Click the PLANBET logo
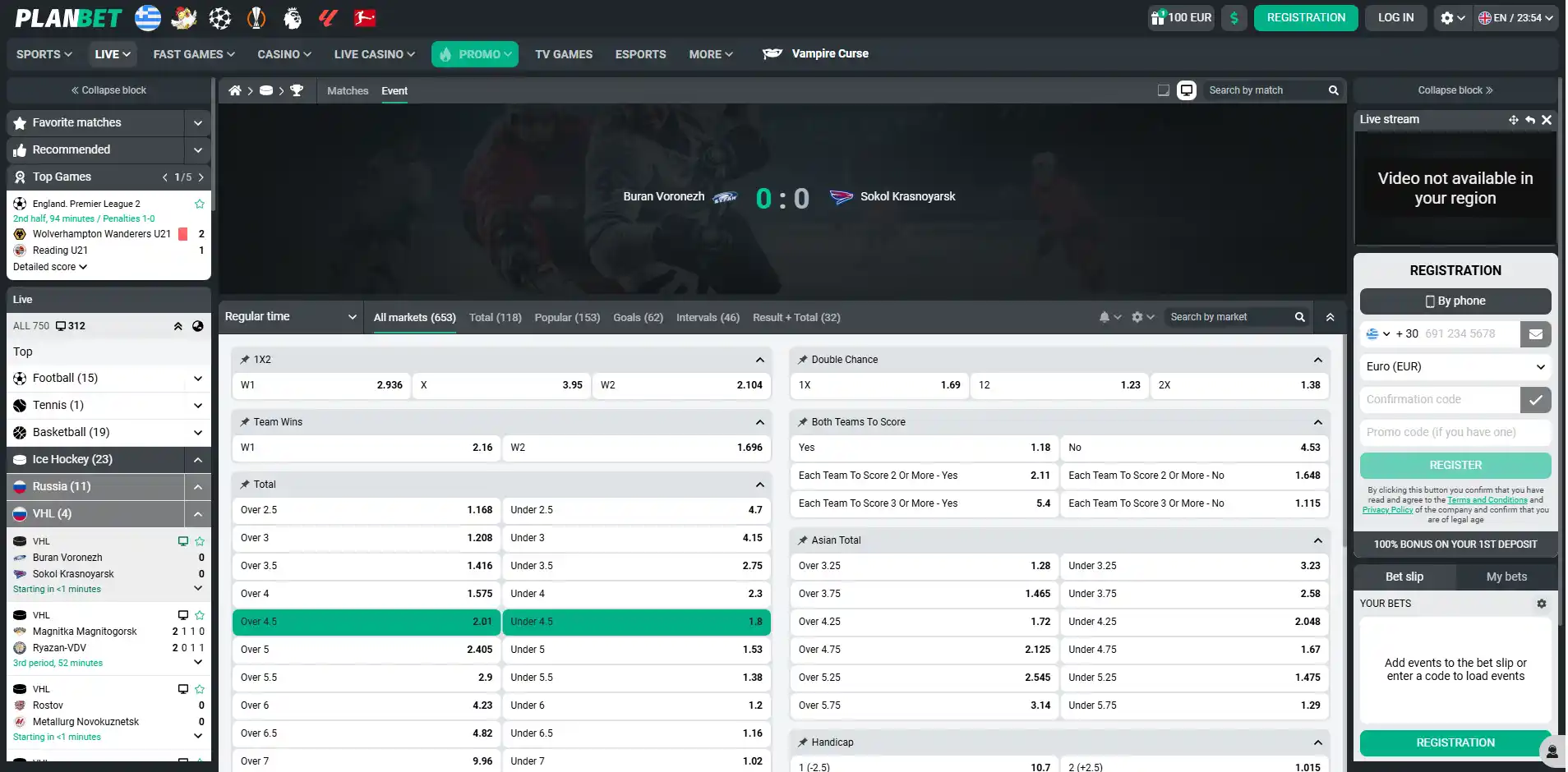1568x772 pixels. point(68,18)
